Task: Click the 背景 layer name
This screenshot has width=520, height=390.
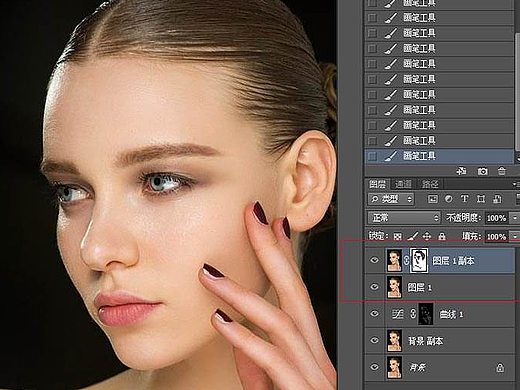Action: click(x=417, y=367)
